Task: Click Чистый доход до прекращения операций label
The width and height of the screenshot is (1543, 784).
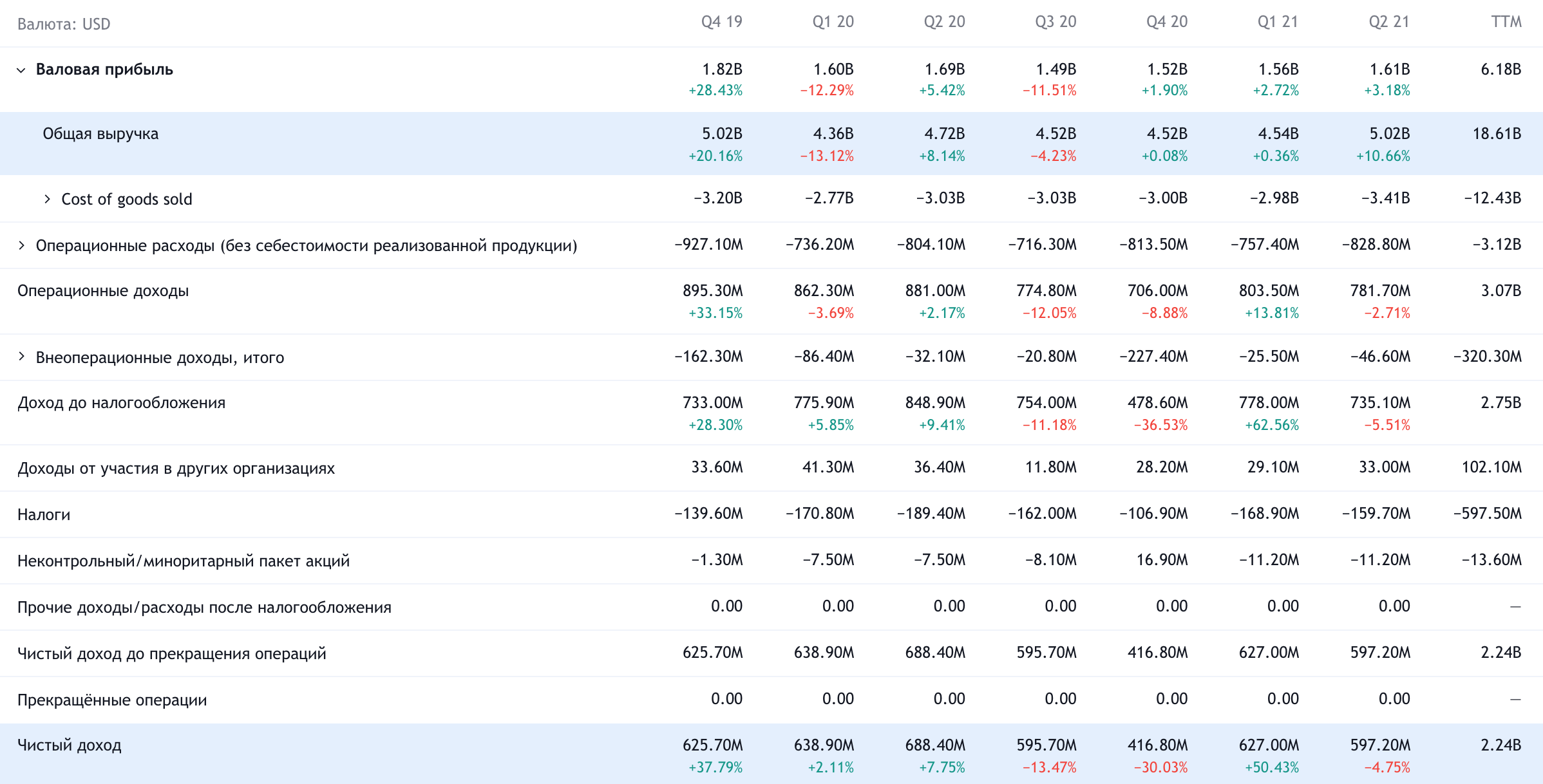Action: click(172, 654)
